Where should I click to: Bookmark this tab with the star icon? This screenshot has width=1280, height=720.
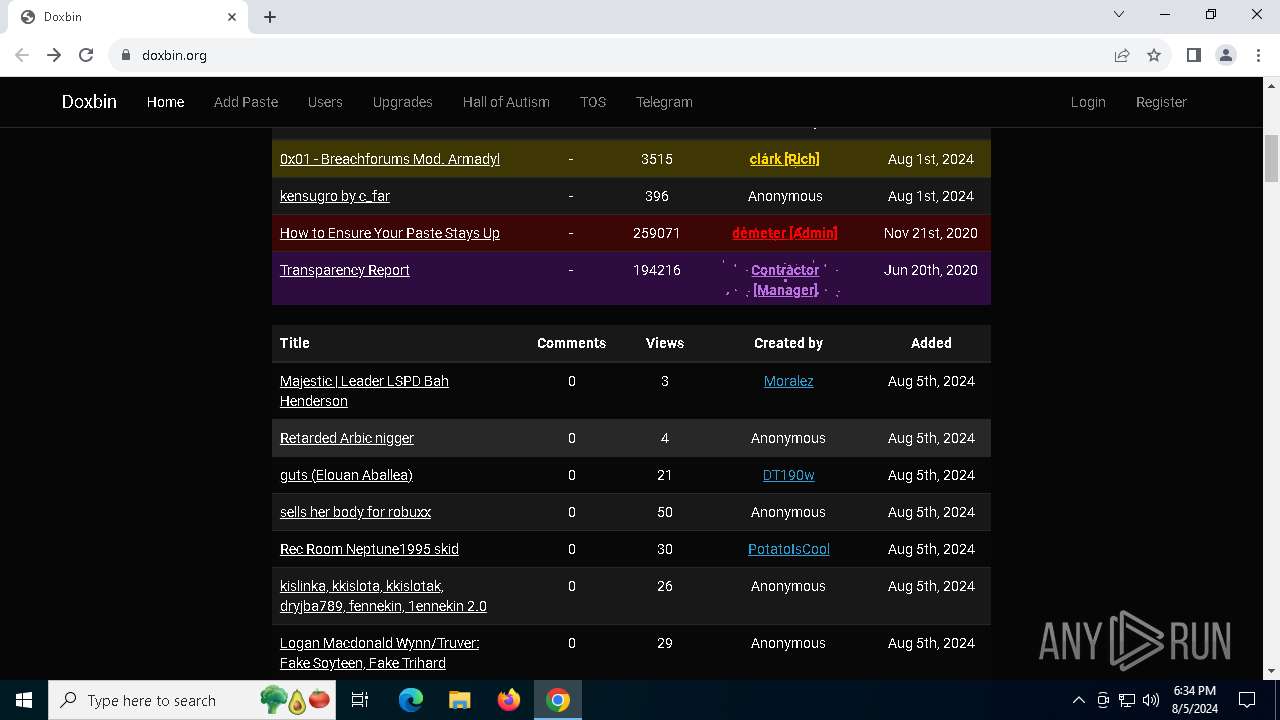(1154, 55)
